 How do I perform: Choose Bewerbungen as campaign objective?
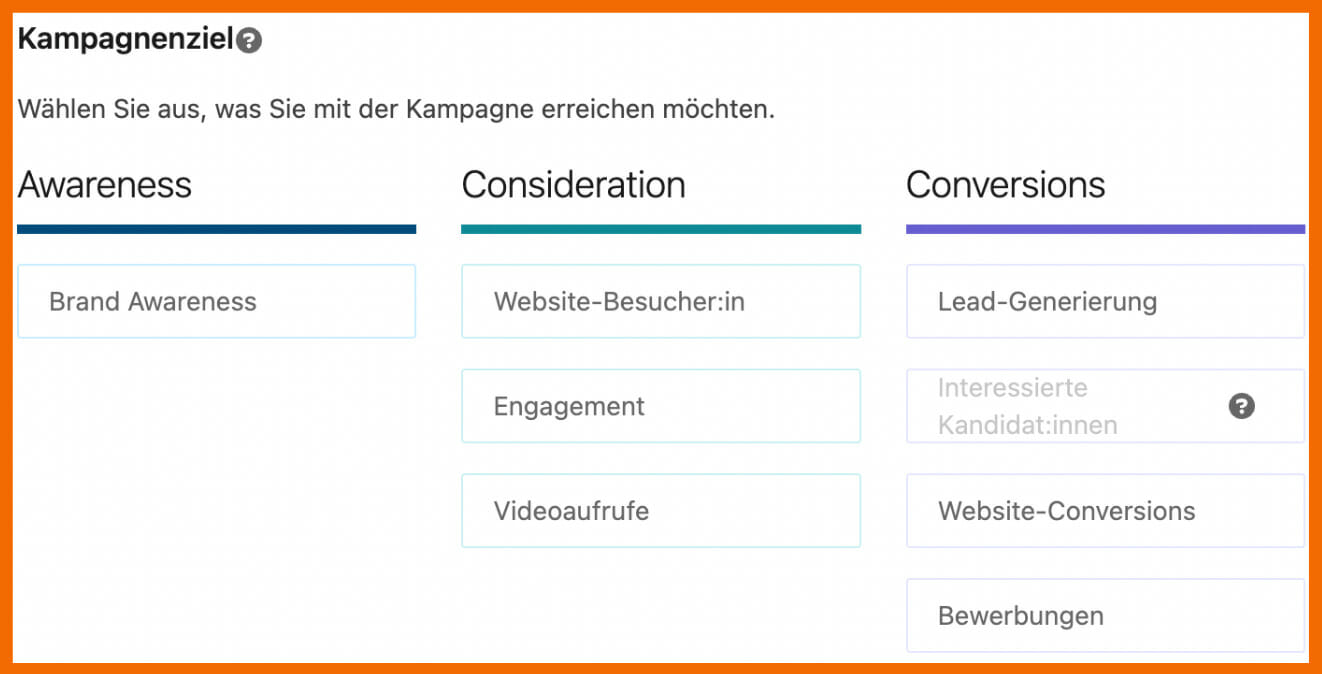[1104, 616]
